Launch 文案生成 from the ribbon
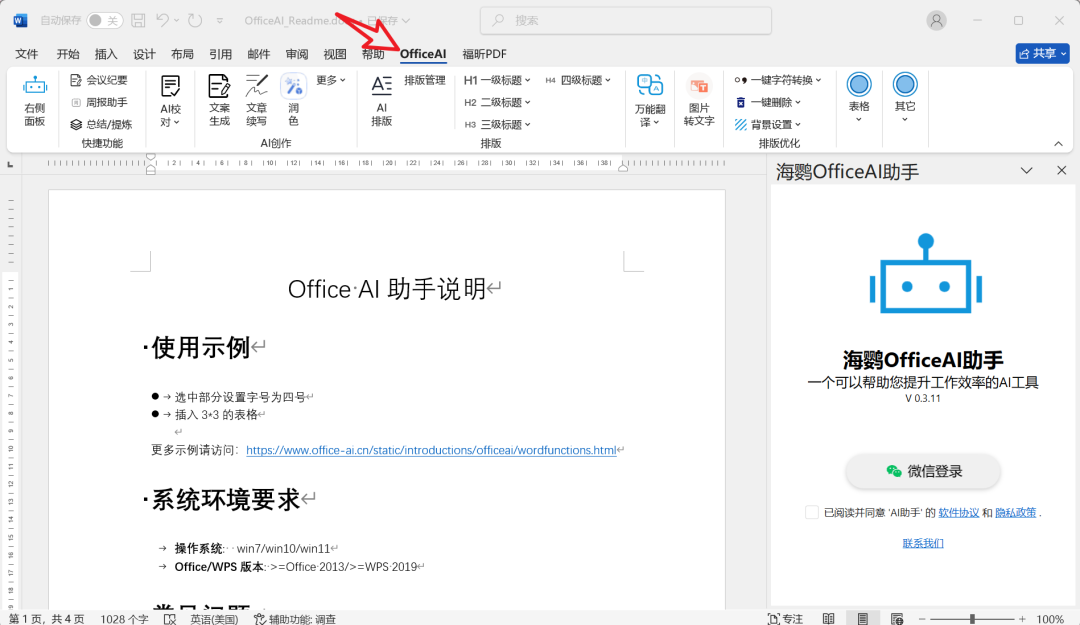The image size is (1080, 625). [x=219, y=101]
